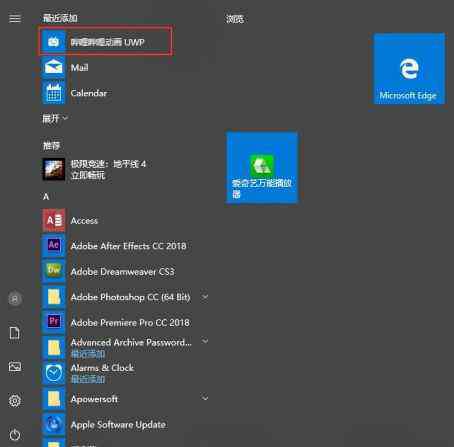Click the Calendar app label

point(89,93)
